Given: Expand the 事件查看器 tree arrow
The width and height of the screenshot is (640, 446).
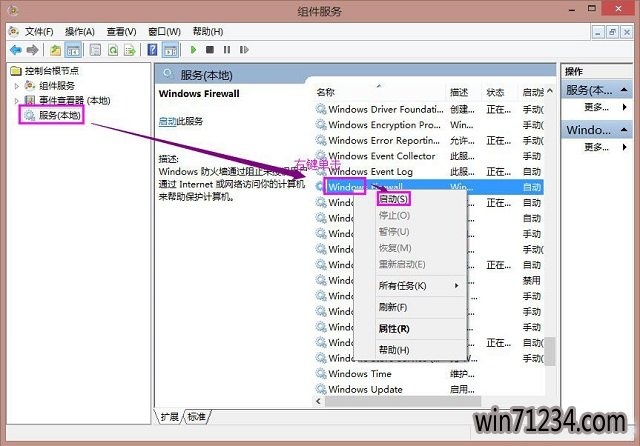Looking at the screenshot, I should pyautogui.click(x=17, y=101).
